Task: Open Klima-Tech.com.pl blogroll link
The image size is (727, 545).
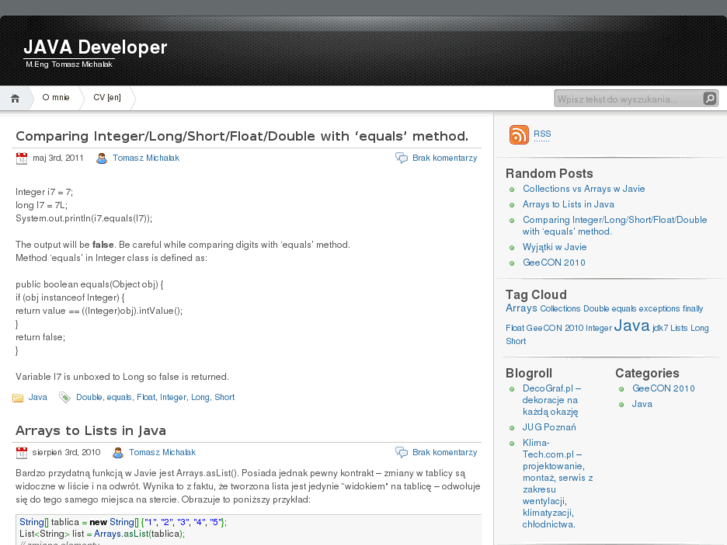Action: [x=558, y=483]
